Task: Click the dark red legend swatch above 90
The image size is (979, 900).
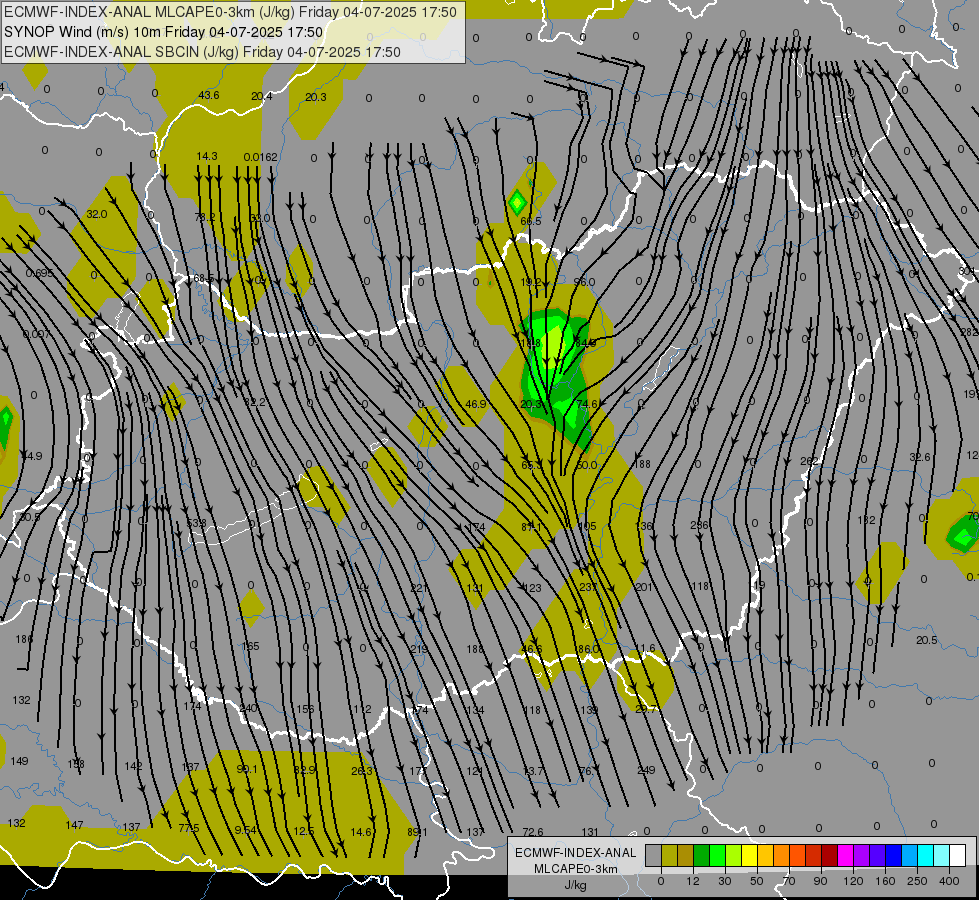Action: click(829, 855)
